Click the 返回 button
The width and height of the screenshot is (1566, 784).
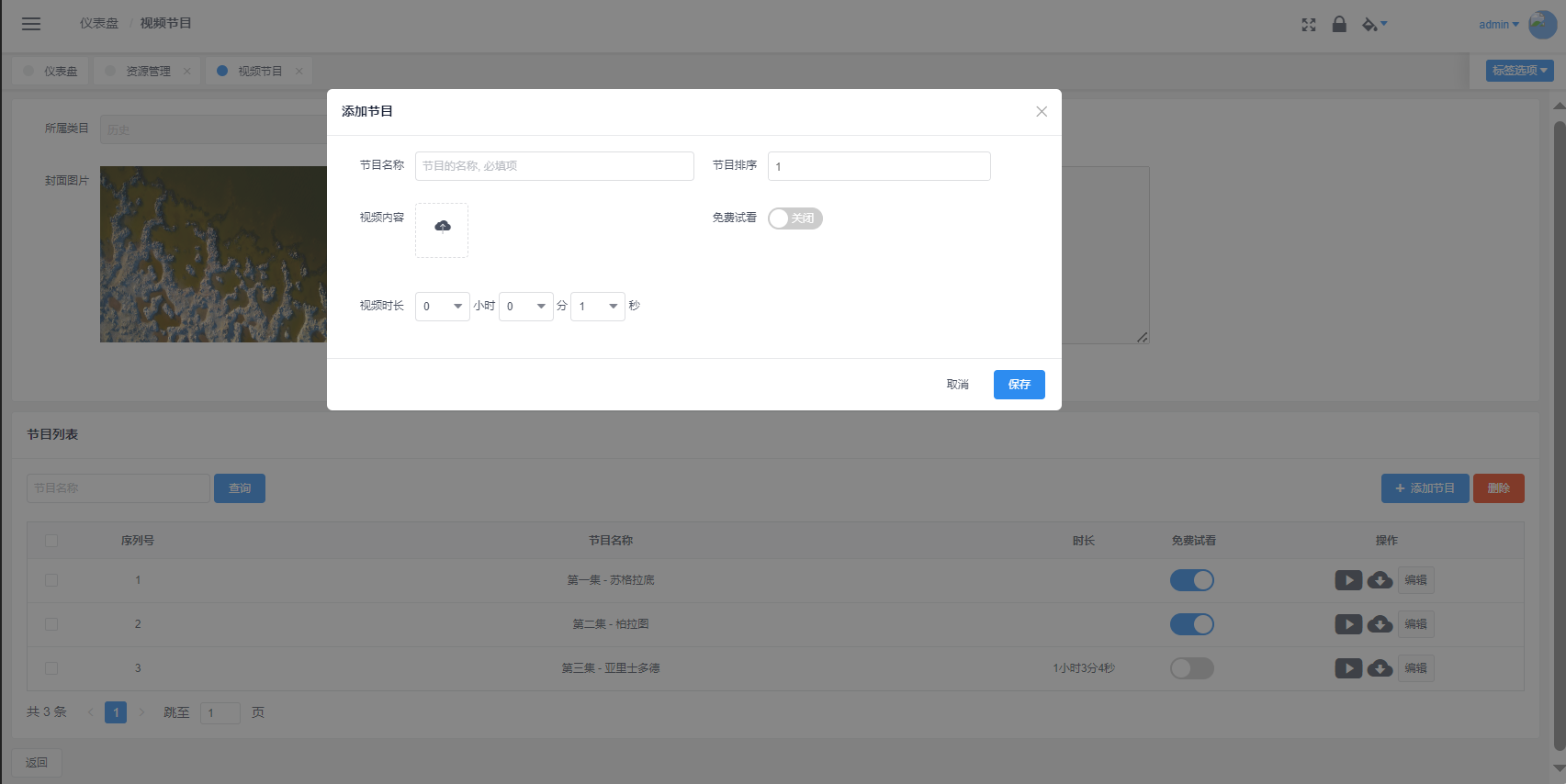[37, 763]
